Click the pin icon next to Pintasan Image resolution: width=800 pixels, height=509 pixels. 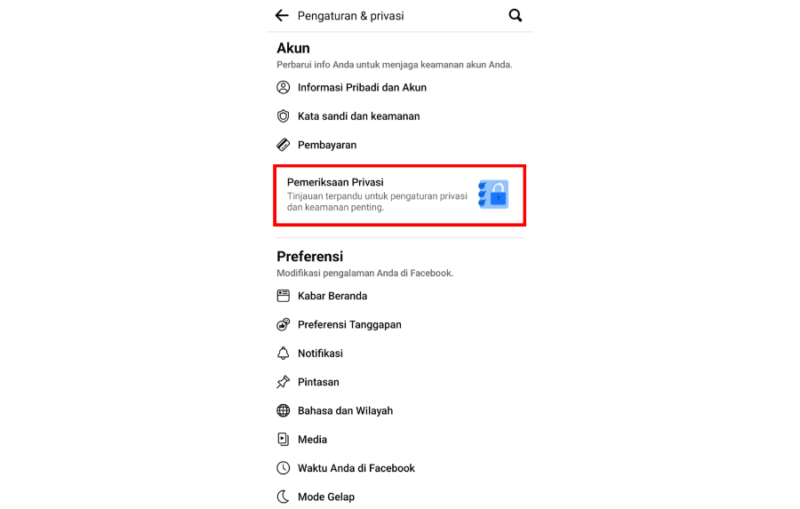click(x=283, y=382)
